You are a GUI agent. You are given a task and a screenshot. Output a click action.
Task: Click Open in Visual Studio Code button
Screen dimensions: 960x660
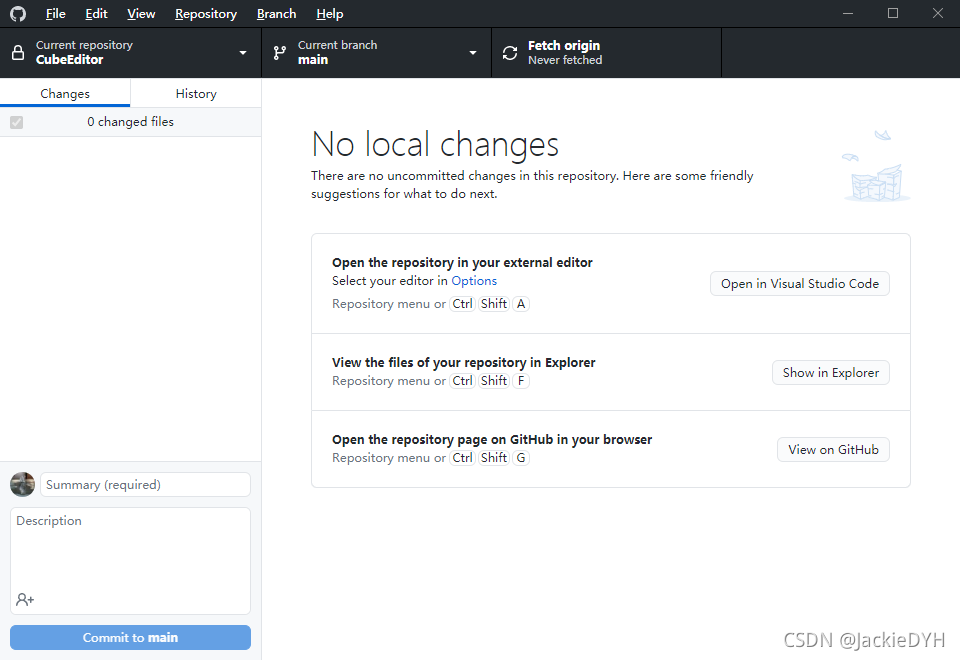click(x=800, y=283)
